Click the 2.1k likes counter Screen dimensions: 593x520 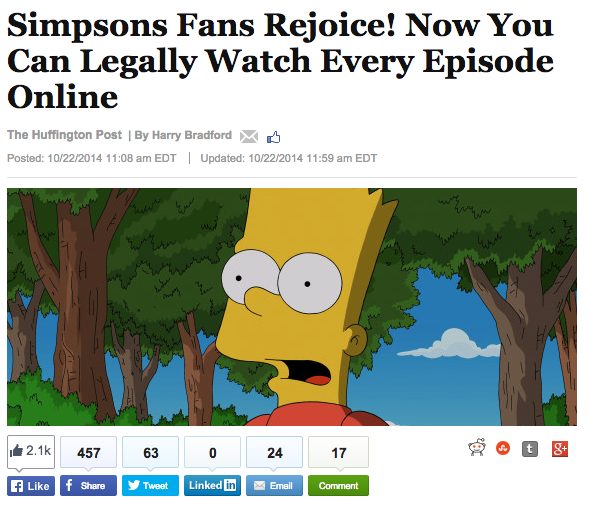(x=31, y=452)
